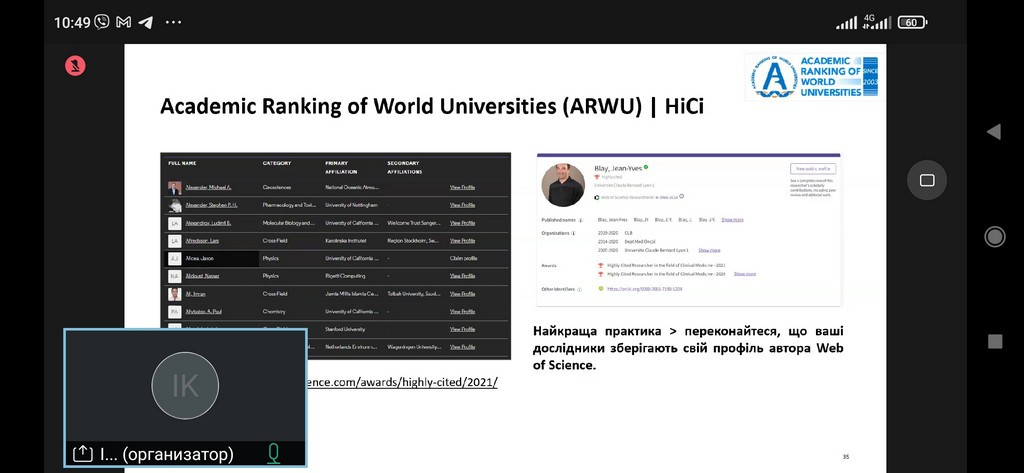Click the slide number 35
This screenshot has height=473, width=1024.
coord(846,457)
